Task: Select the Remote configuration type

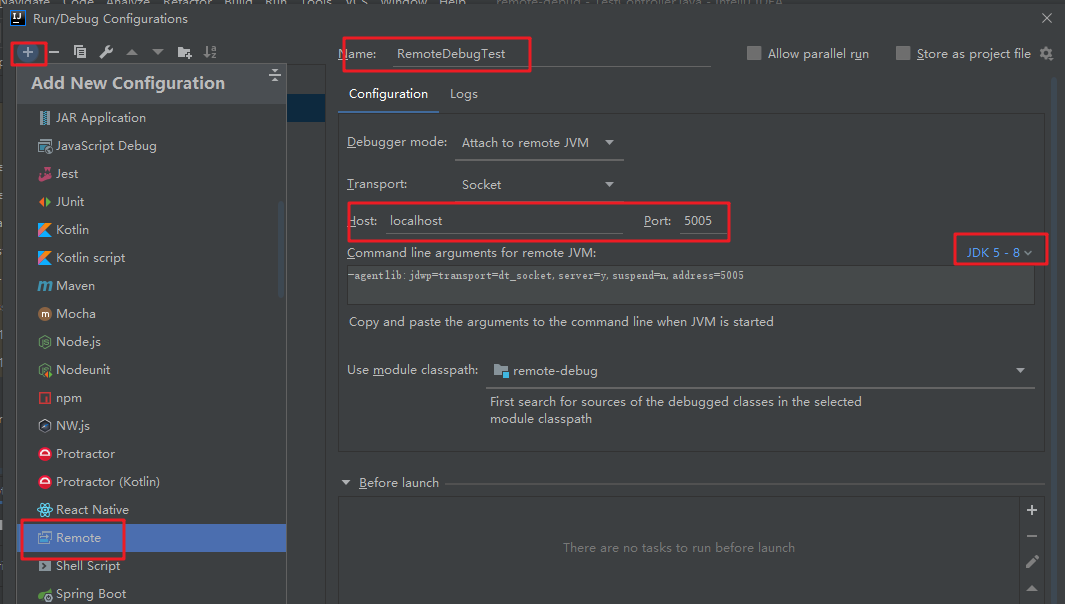Action: tap(151, 537)
